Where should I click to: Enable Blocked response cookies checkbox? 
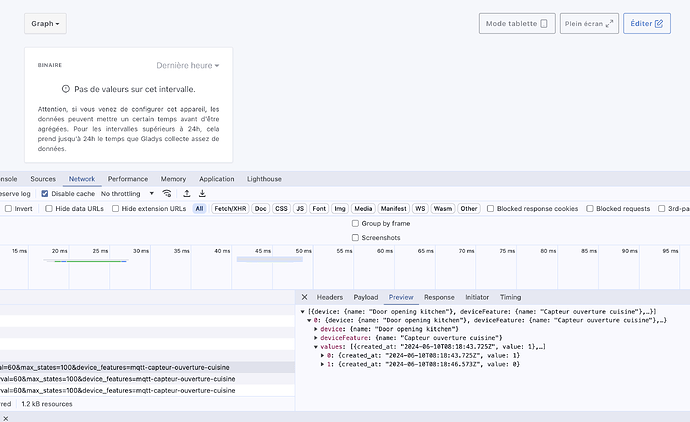click(490, 209)
